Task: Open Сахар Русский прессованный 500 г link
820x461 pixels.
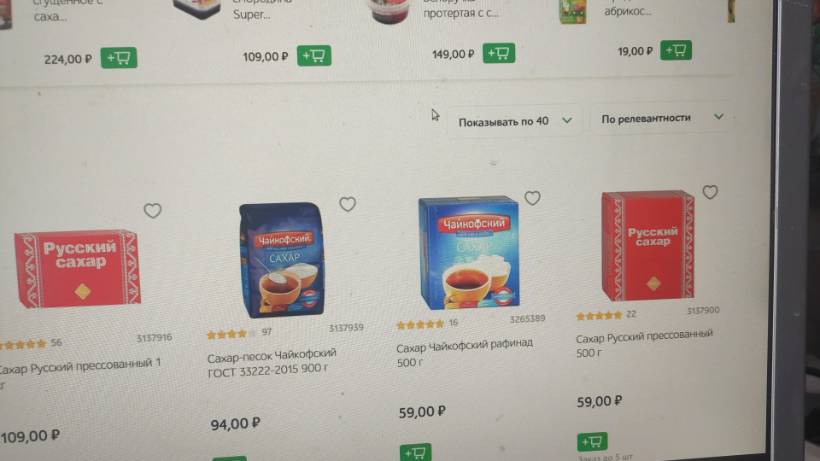Action: coord(644,342)
